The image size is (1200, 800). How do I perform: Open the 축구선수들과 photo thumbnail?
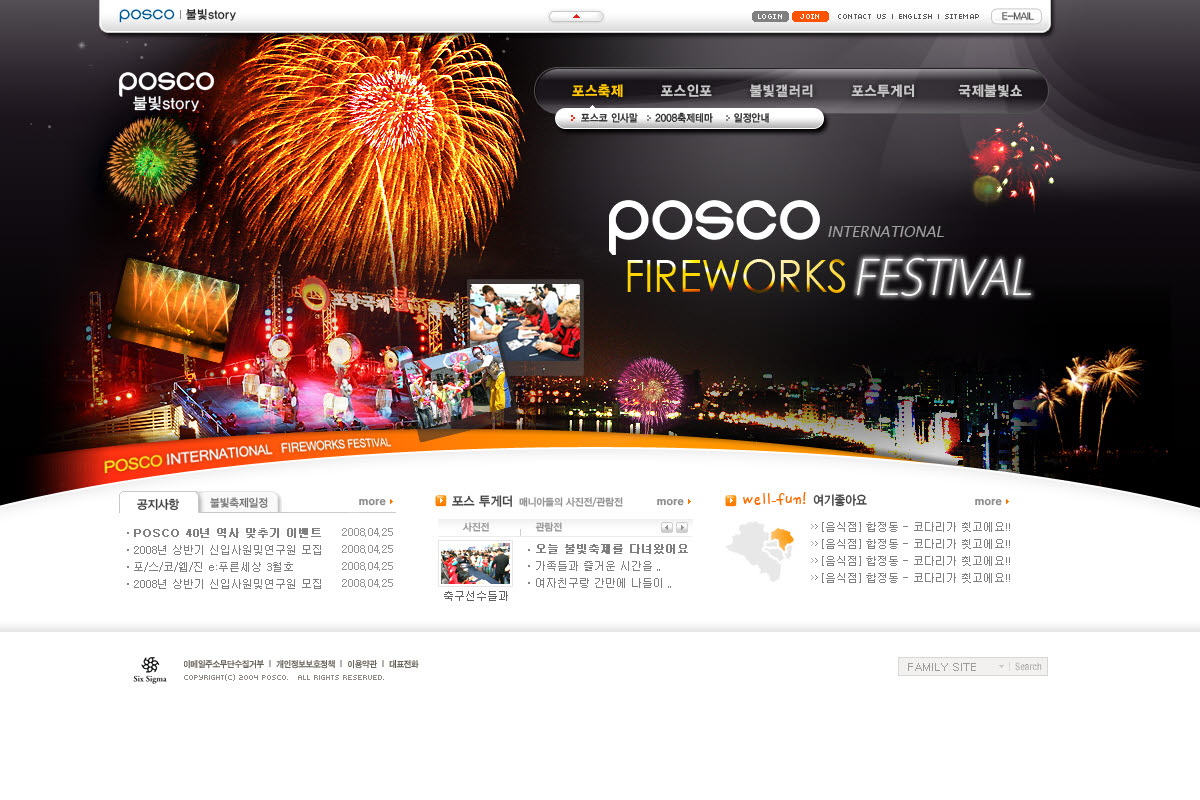475,564
